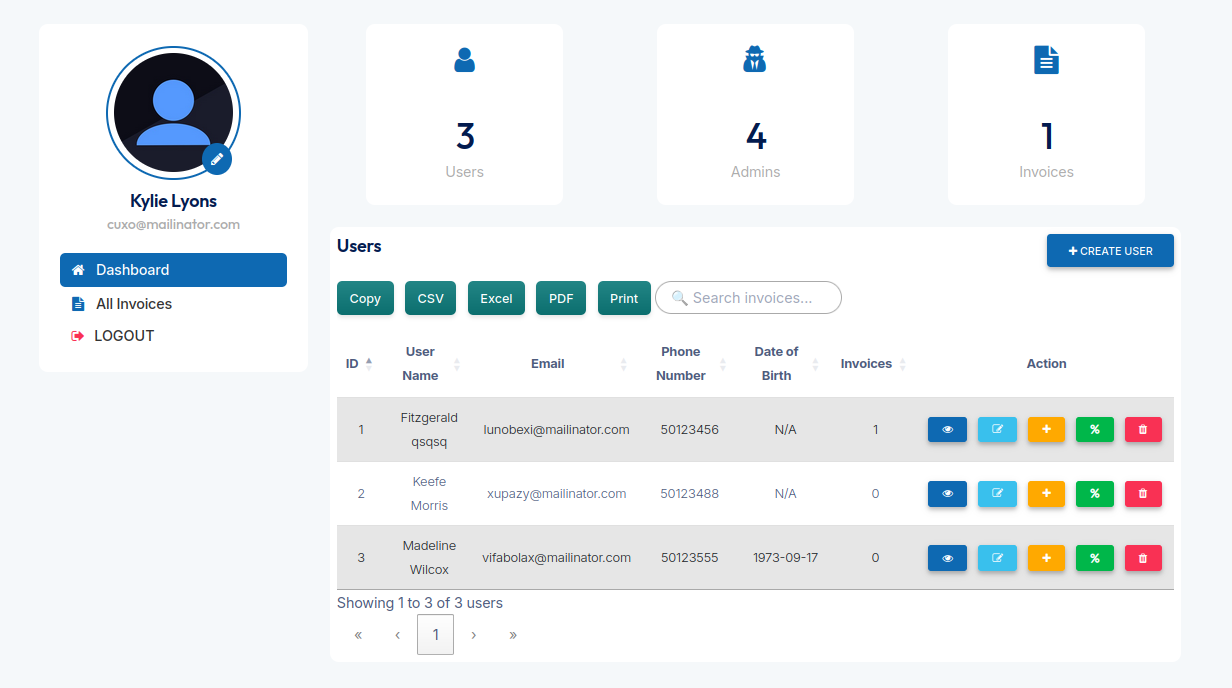Open the percent action for Fitzgerald qsqsq
Image resolution: width=1232 pixels, height=688 pixels.
click(x=1094, y=429)
